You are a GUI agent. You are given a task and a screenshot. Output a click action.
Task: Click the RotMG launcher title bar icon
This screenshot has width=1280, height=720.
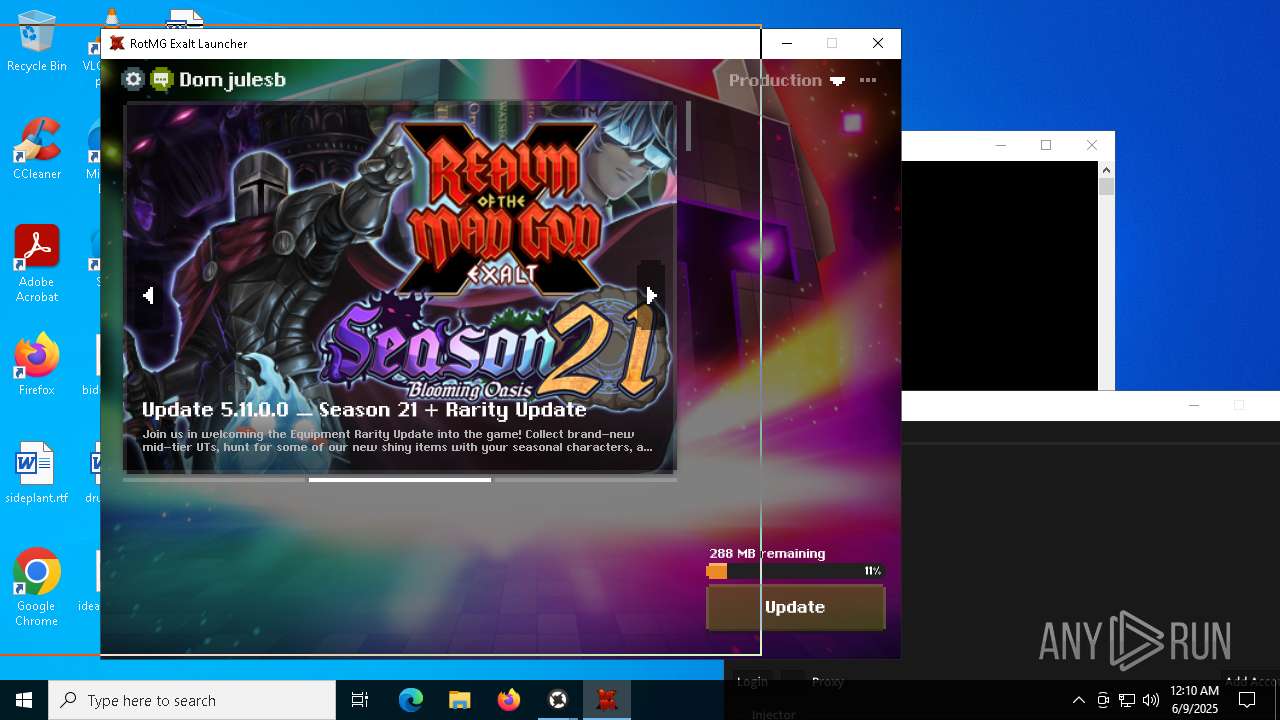(x=117, y=44)
